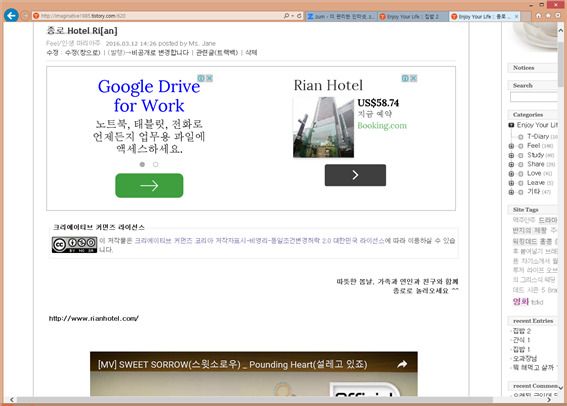This screenshot has height=406, width=567.
Task: Click the 비공개로 변경합니다 link
Action: (160, 53)
